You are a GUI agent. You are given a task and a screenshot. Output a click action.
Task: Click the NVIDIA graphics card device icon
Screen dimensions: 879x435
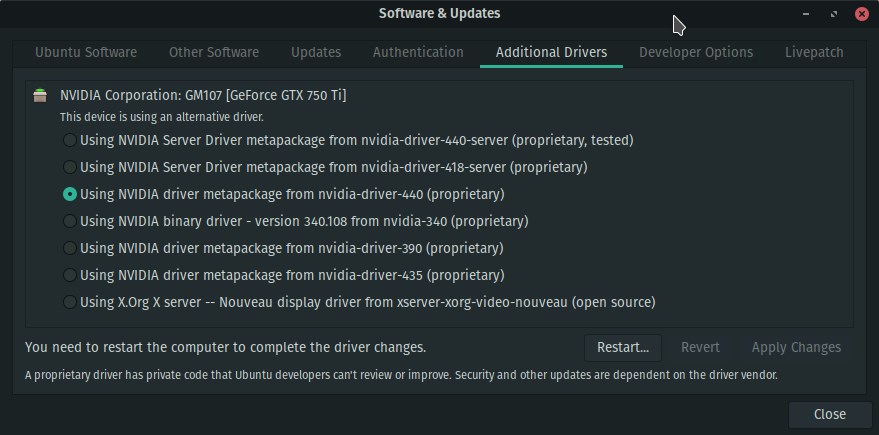coord(40,96)
